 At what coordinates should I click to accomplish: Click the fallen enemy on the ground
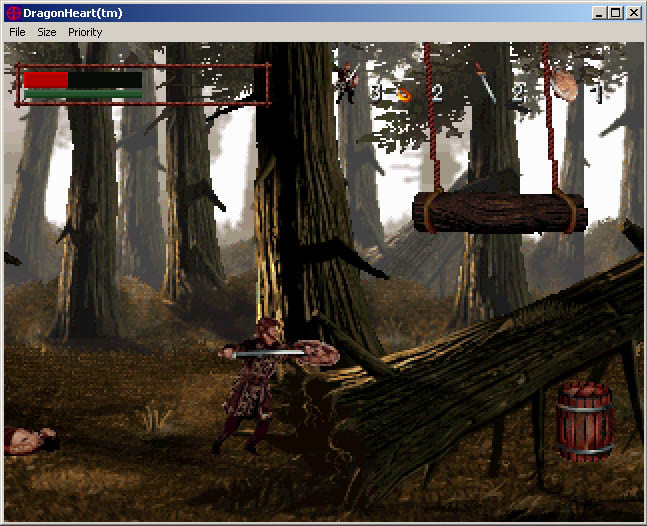tap(30, 440)
